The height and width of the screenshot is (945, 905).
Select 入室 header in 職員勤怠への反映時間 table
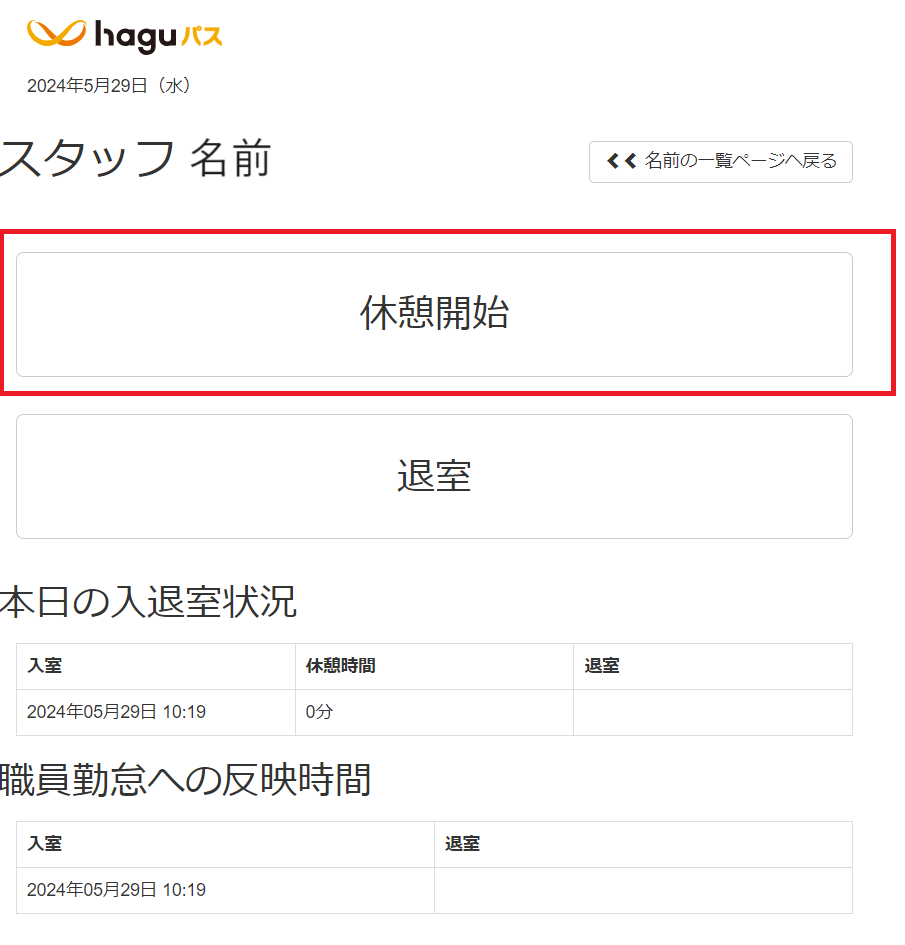(x=45, y=844)
